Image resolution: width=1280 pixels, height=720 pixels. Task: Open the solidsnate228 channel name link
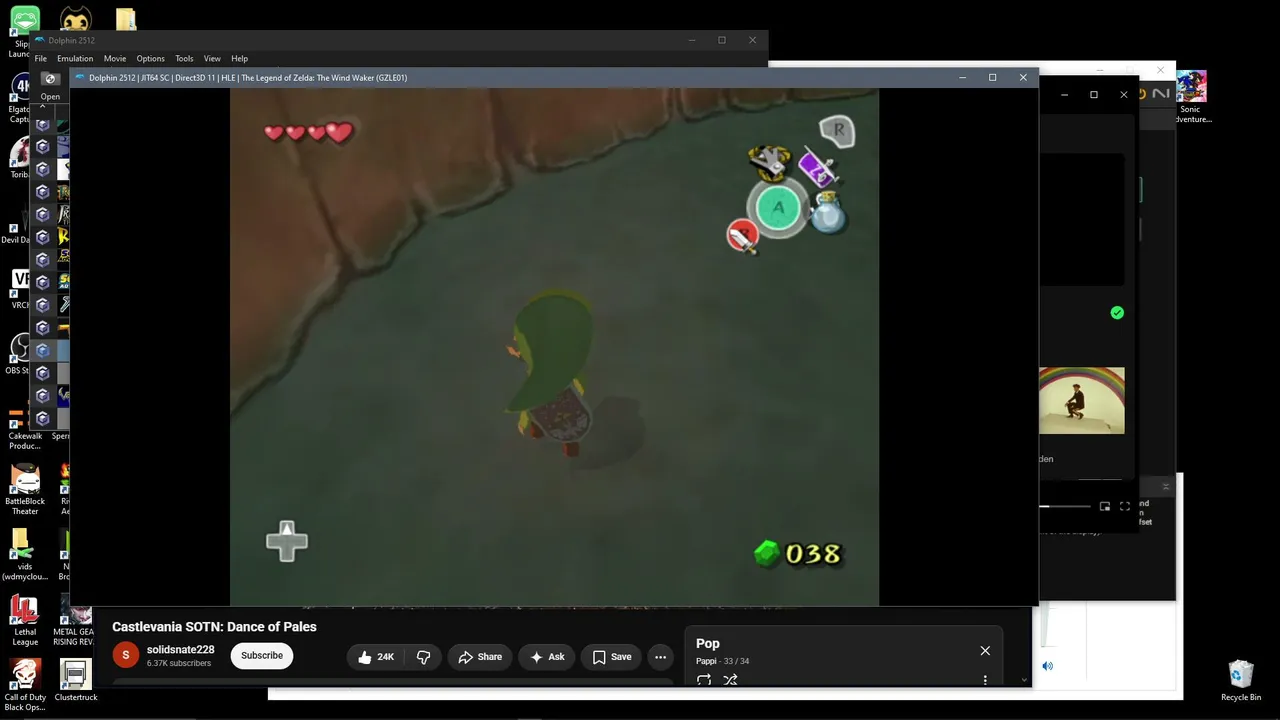click(181, 650)
